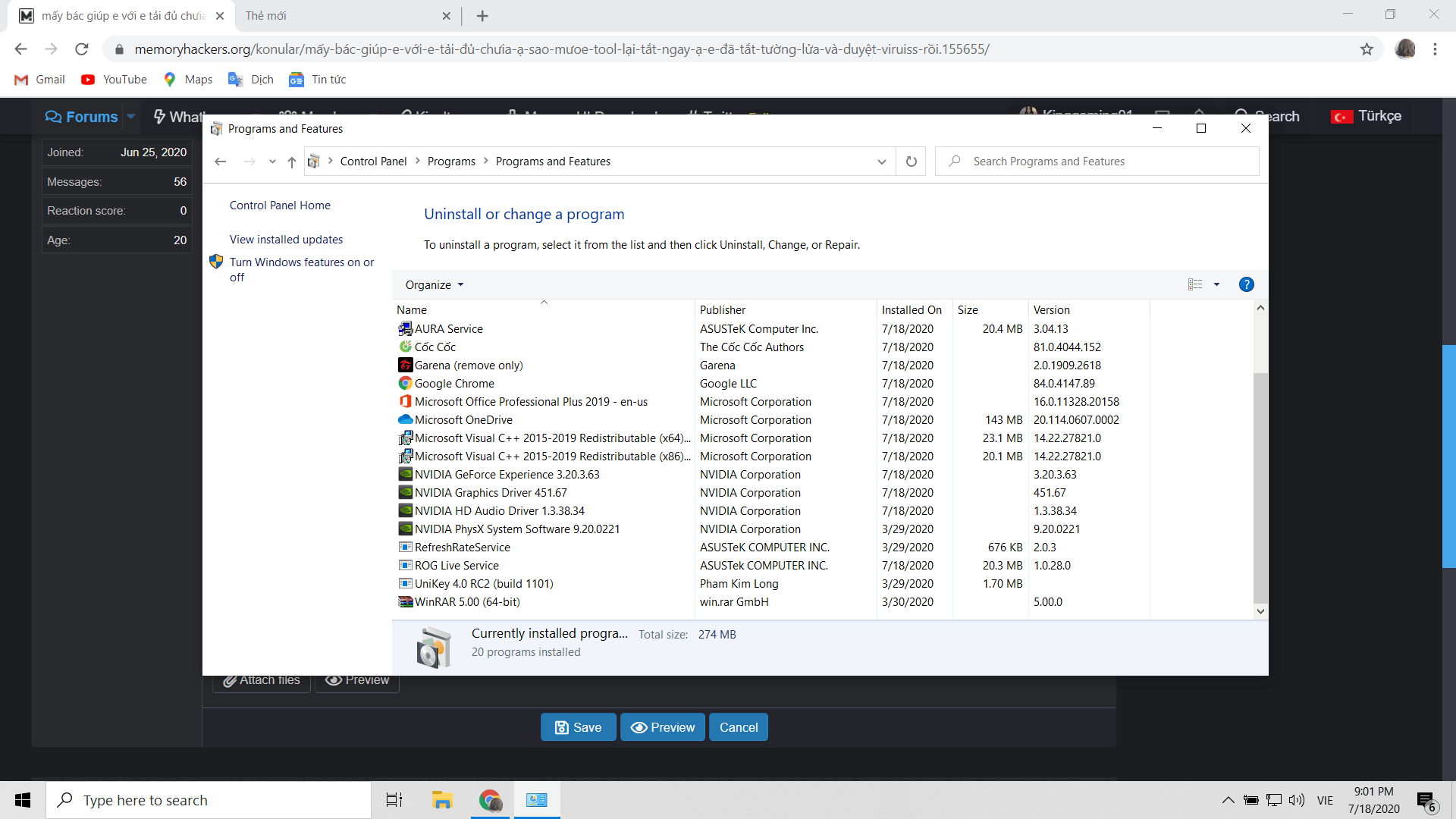Reload the Chrome page
Viewport: 1456px width, 819px height.
[82, 49]
